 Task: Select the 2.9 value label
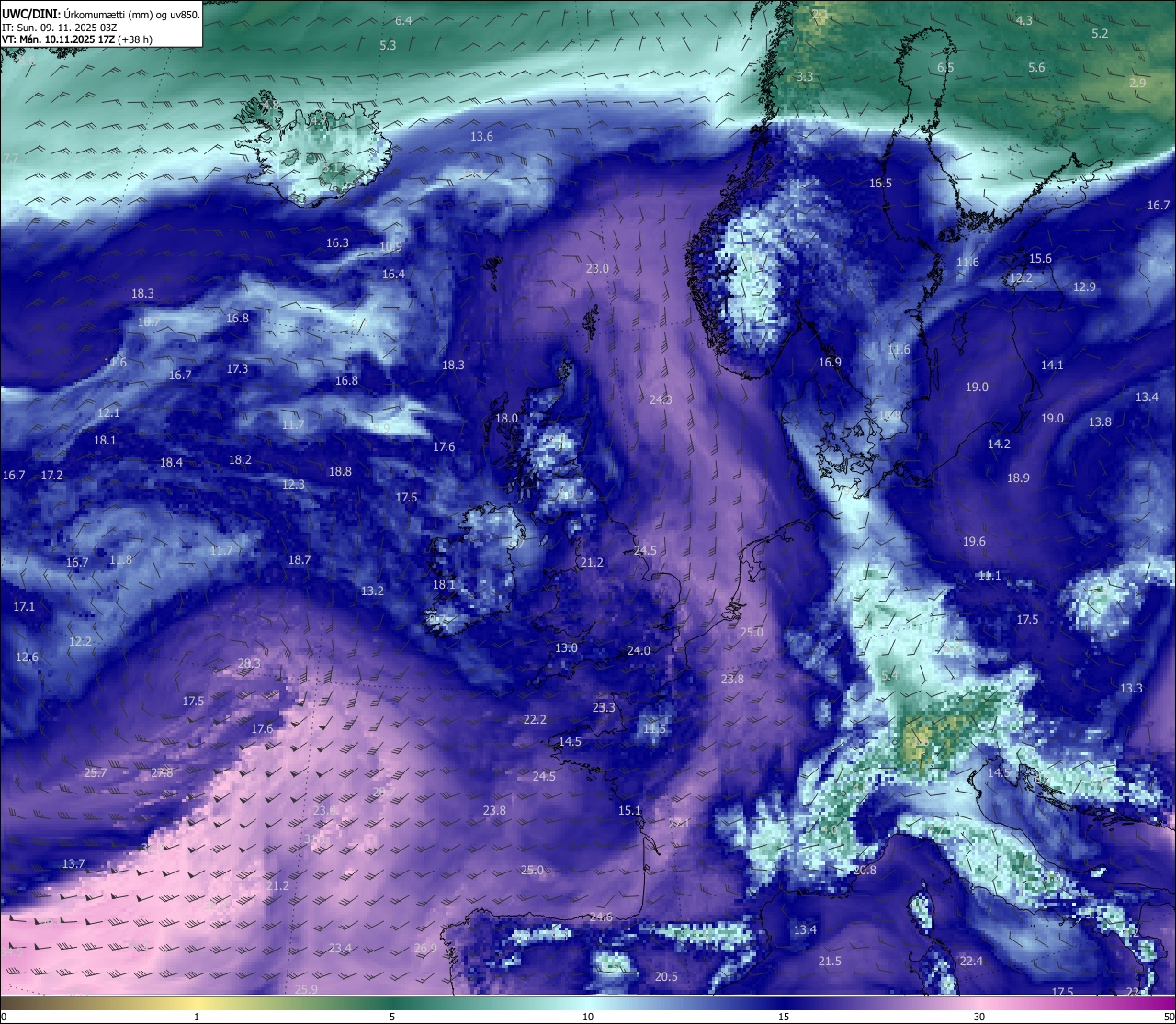pos(1137,83)
